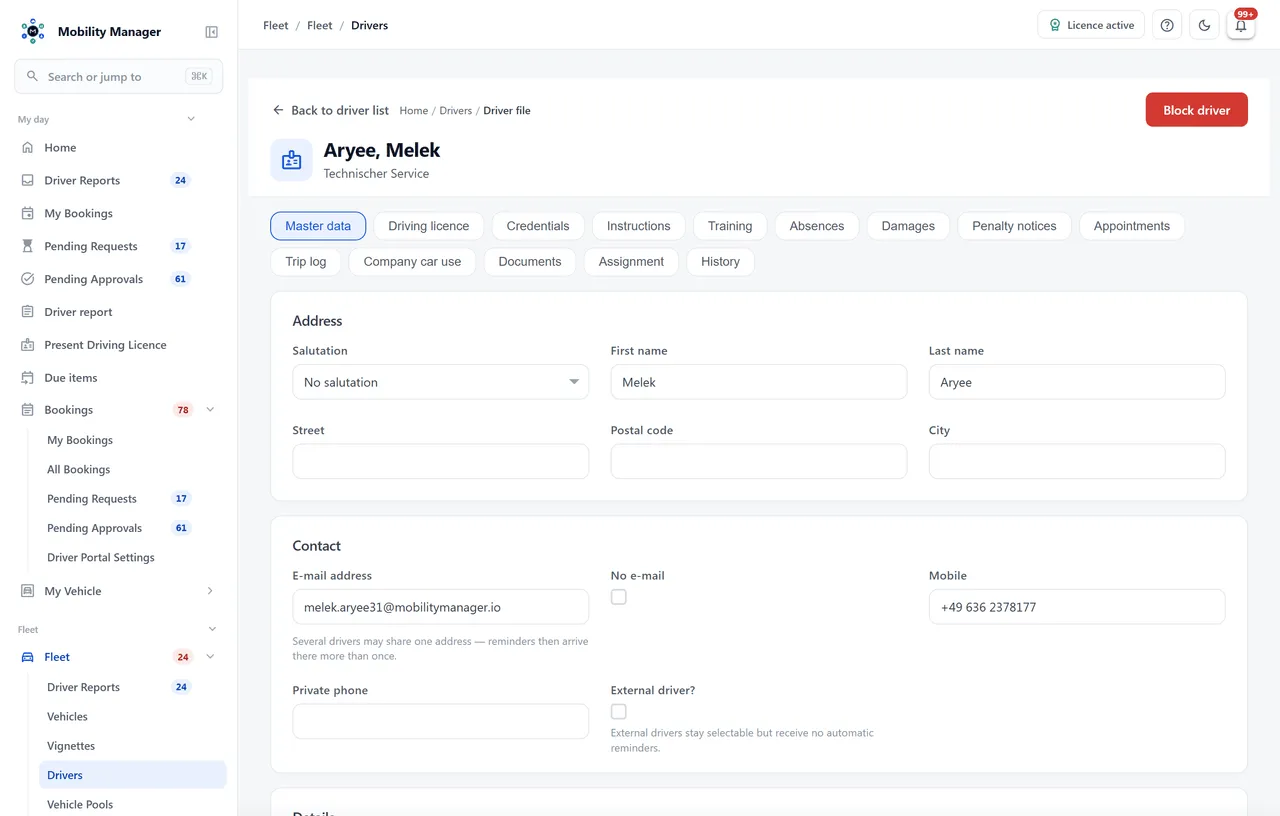Click the Fleet car icon
The height and width of the screenshot is (816, 1280).
(28, 657)
